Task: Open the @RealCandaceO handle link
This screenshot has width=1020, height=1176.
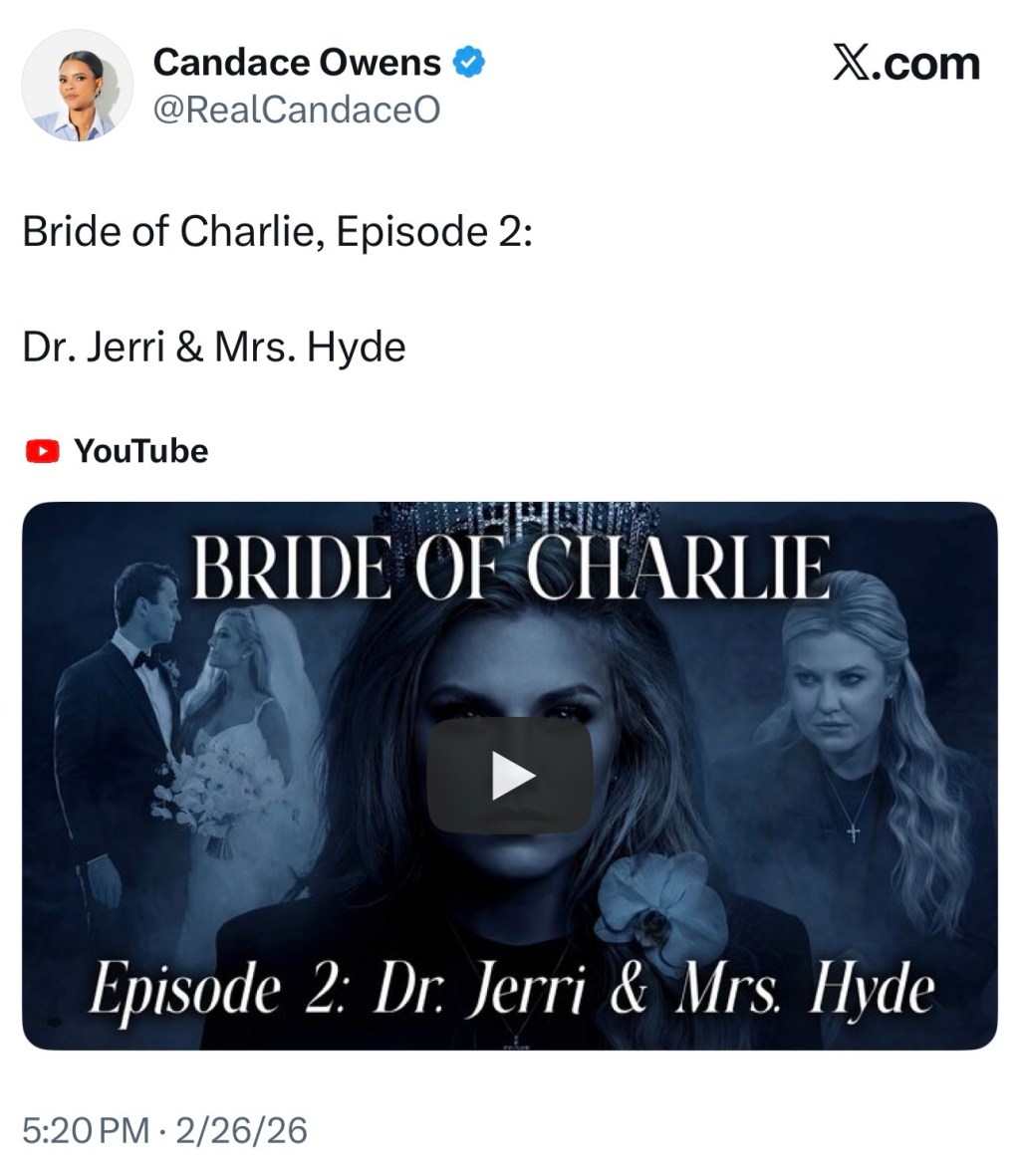Action: pyautogui.click(x=296, y=110)
